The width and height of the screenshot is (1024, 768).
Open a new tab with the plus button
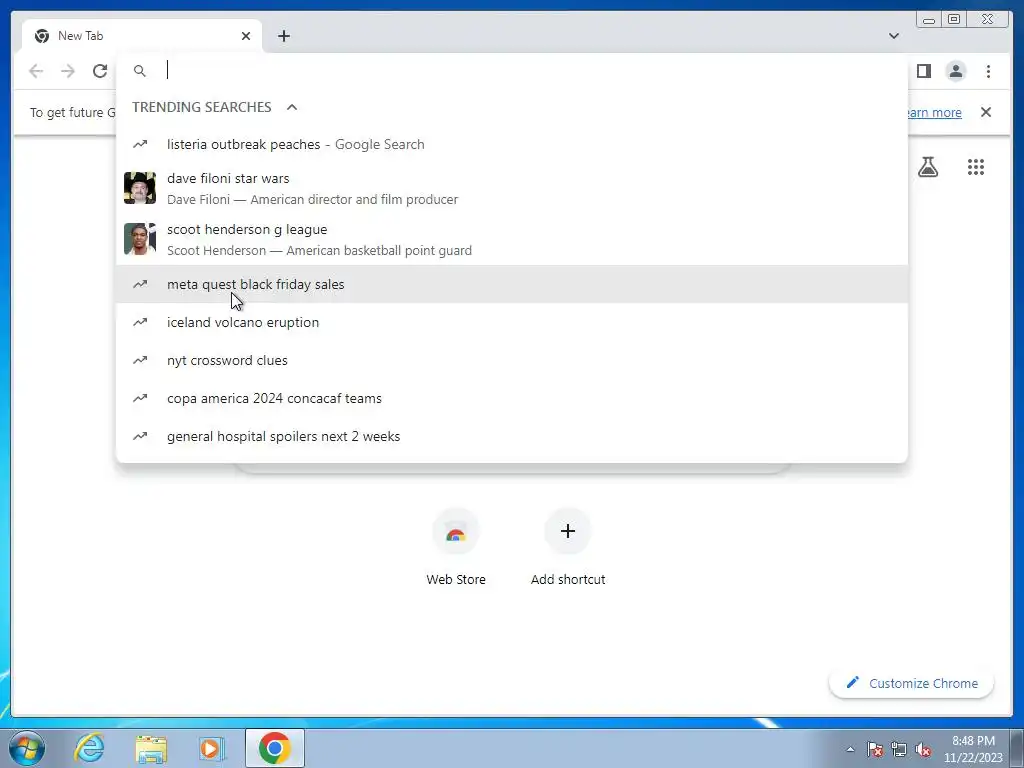283,36
